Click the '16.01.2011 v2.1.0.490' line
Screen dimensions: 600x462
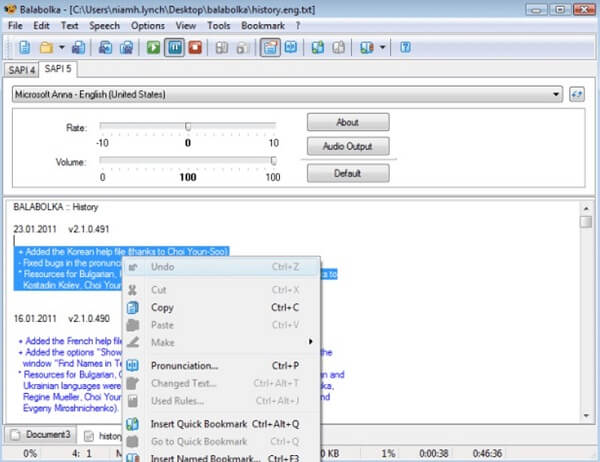coord(62,318)
